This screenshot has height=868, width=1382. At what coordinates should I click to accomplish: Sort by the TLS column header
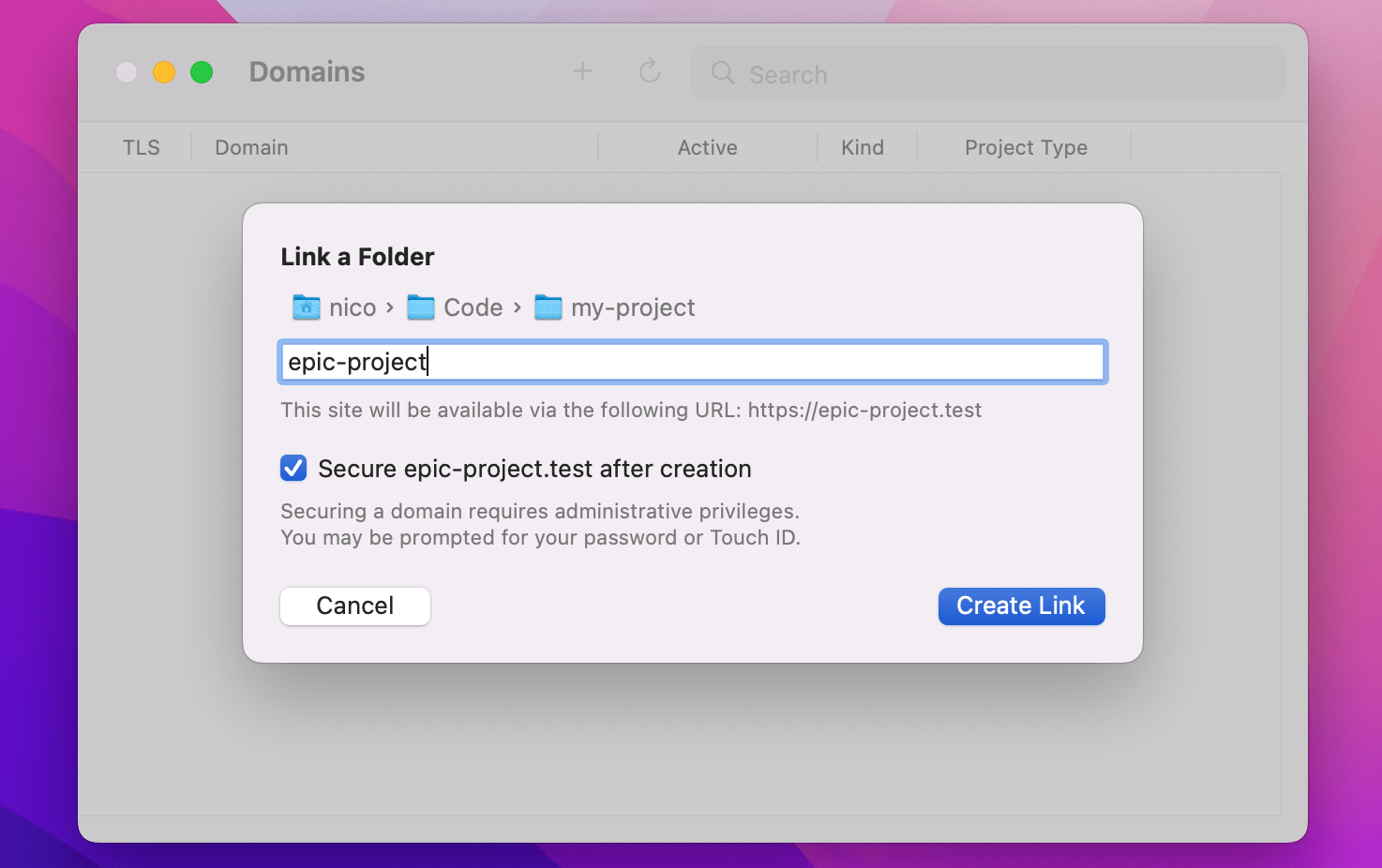(x=142, y=148)
